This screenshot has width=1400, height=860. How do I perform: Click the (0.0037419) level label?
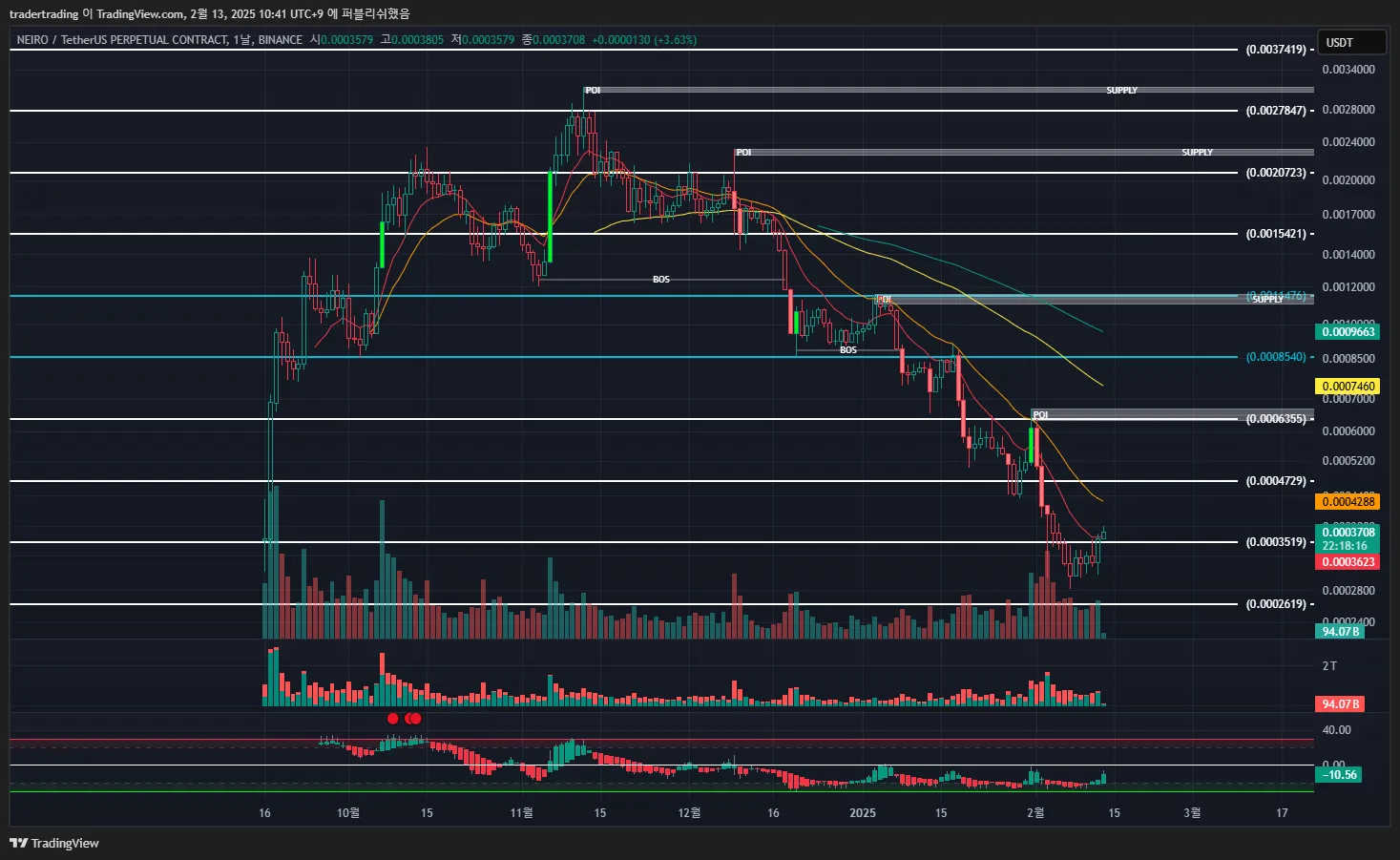pyautogui.click(x=1276, y=50)
